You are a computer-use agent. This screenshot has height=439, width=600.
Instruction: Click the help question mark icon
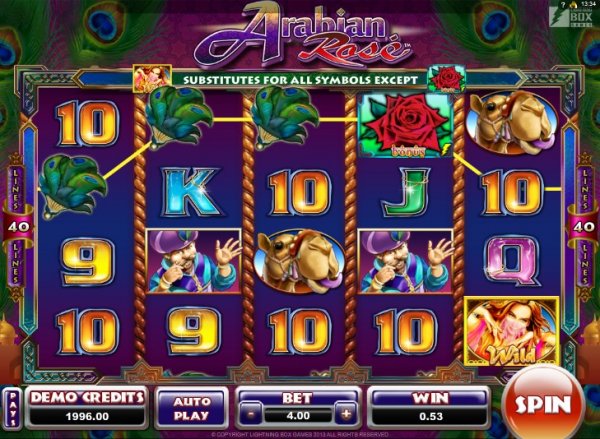[x=563, y=4]
